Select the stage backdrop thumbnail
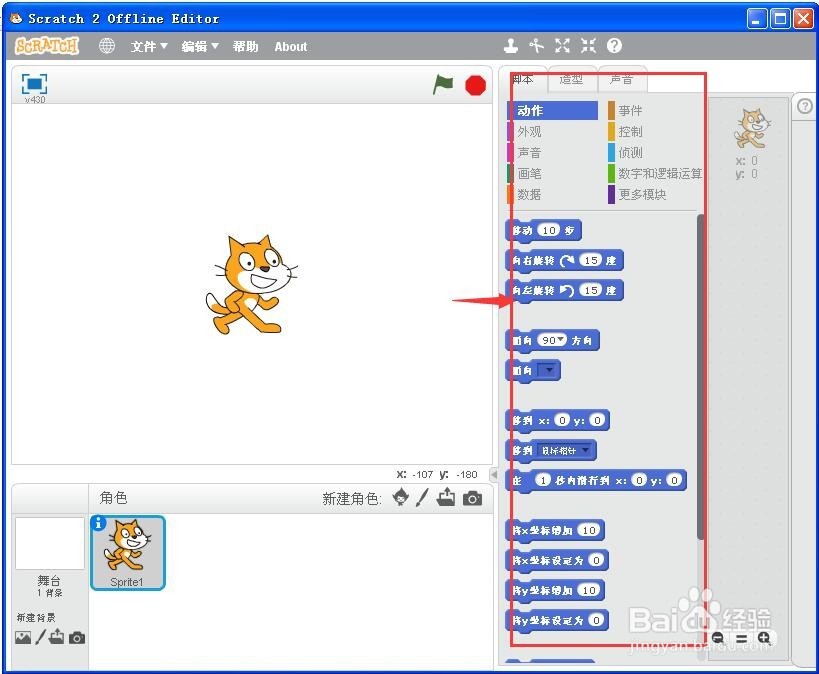 coord(50,543)
